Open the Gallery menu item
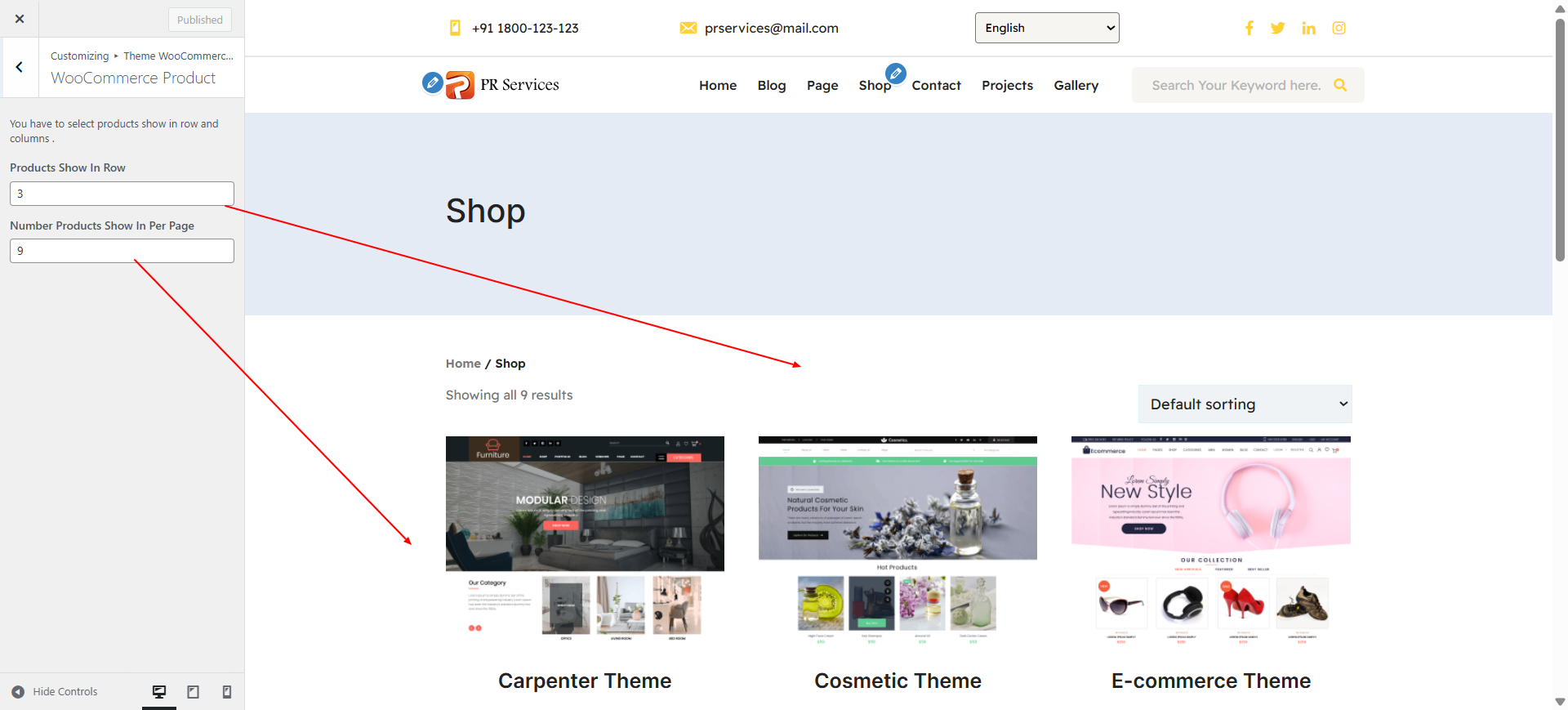Viewport: 1568px width, 710px height. [x=1076, y=85]
